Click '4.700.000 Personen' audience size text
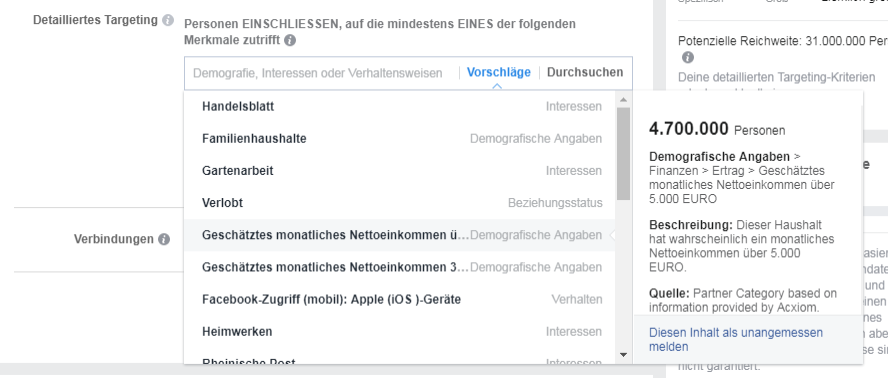Image resolution: width=888 pixels, height=378 pixels. (717, 129)
